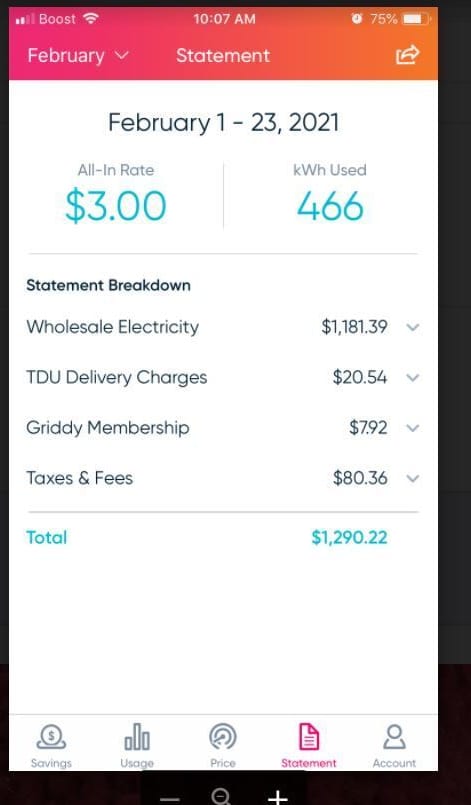Tap the share icon in header
This screenshot has height=805, width=471.
tap(407, 54)
